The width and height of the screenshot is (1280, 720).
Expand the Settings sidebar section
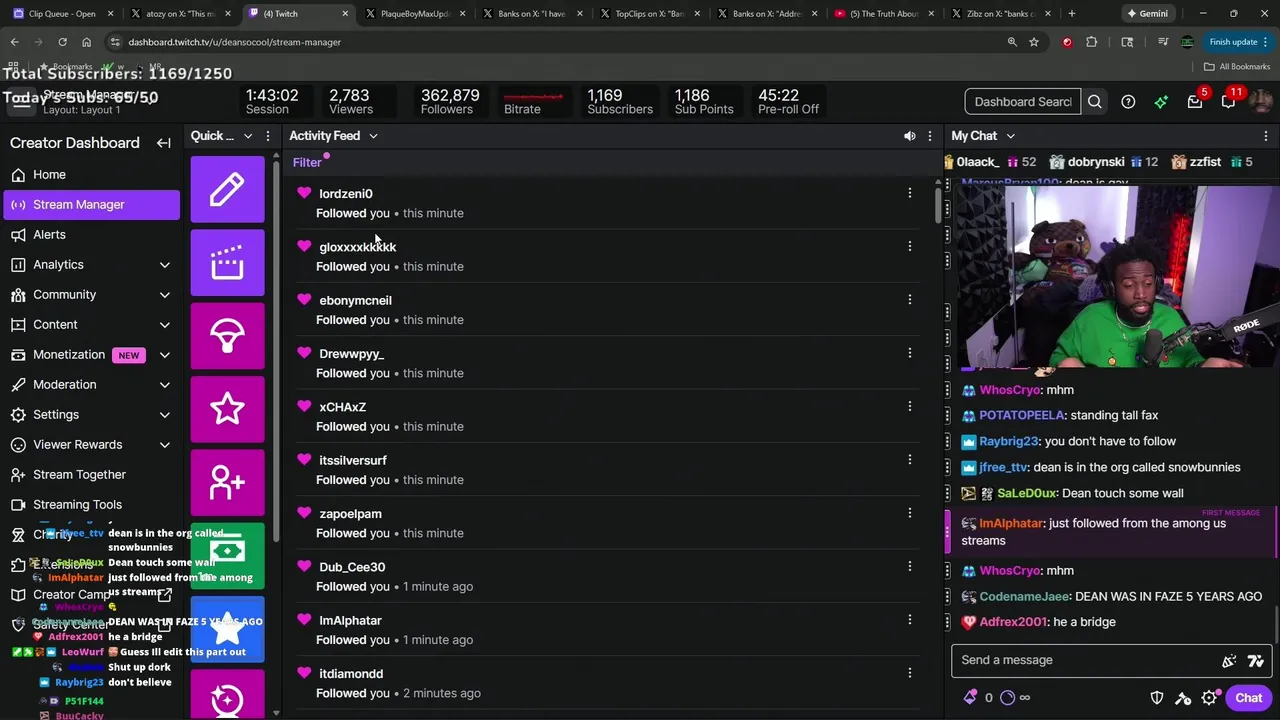165,415
